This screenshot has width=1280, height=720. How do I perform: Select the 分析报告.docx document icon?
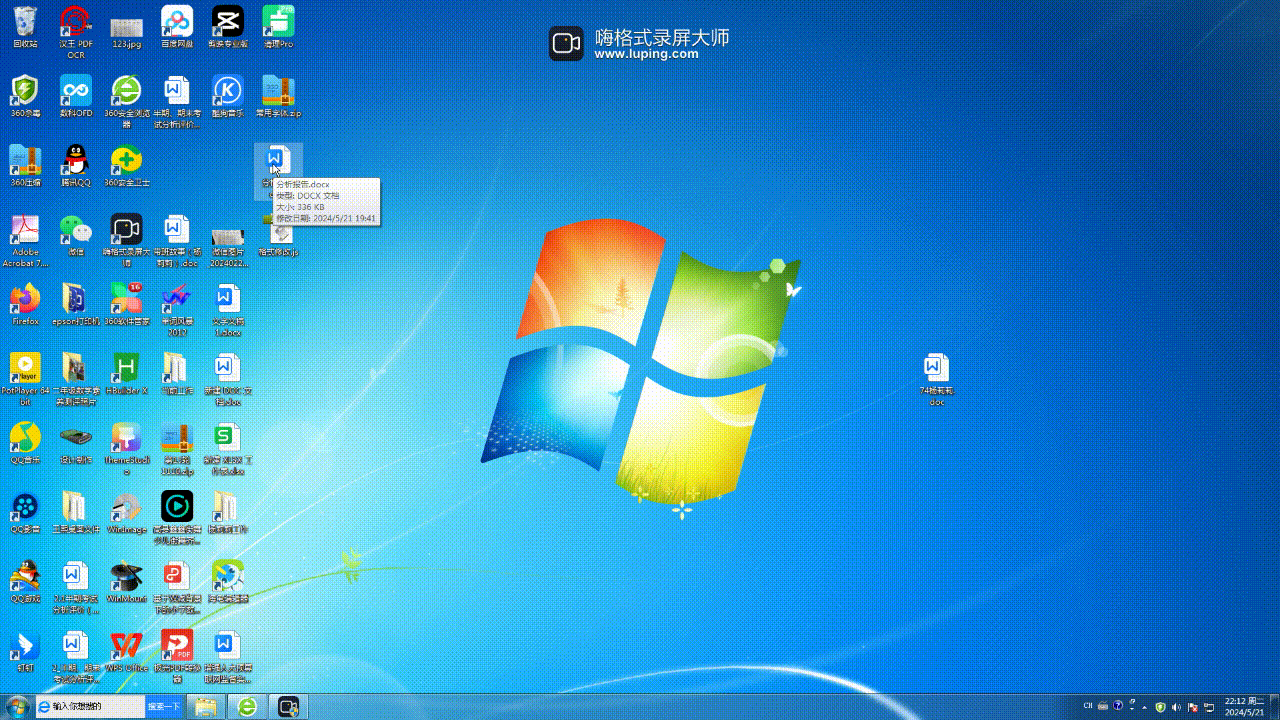(x=277, y=160)
